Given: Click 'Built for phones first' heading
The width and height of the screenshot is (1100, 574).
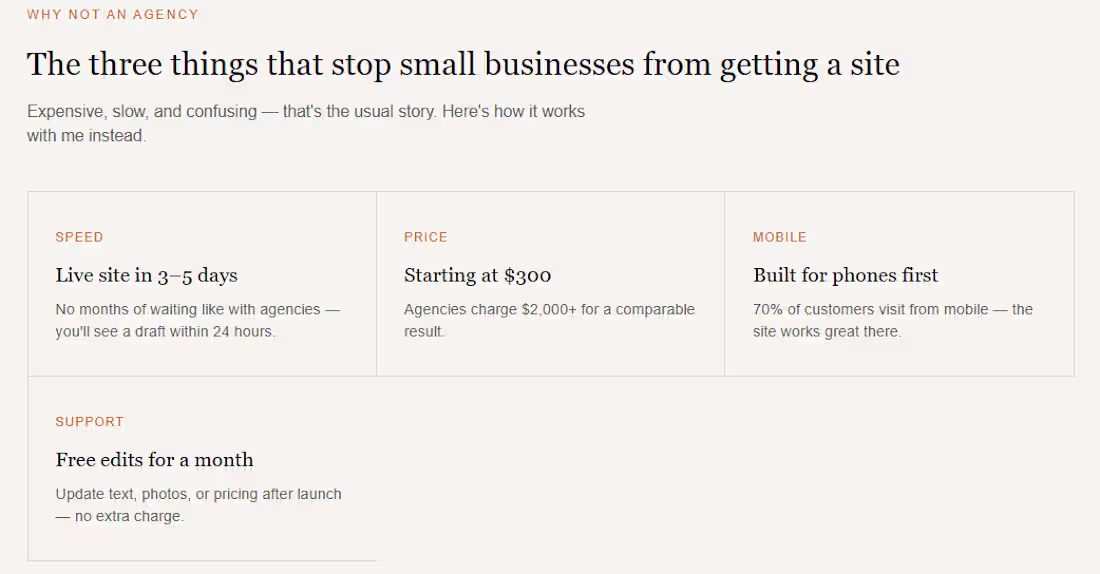Looking at the screenshot, I should [x=845, y=275].
